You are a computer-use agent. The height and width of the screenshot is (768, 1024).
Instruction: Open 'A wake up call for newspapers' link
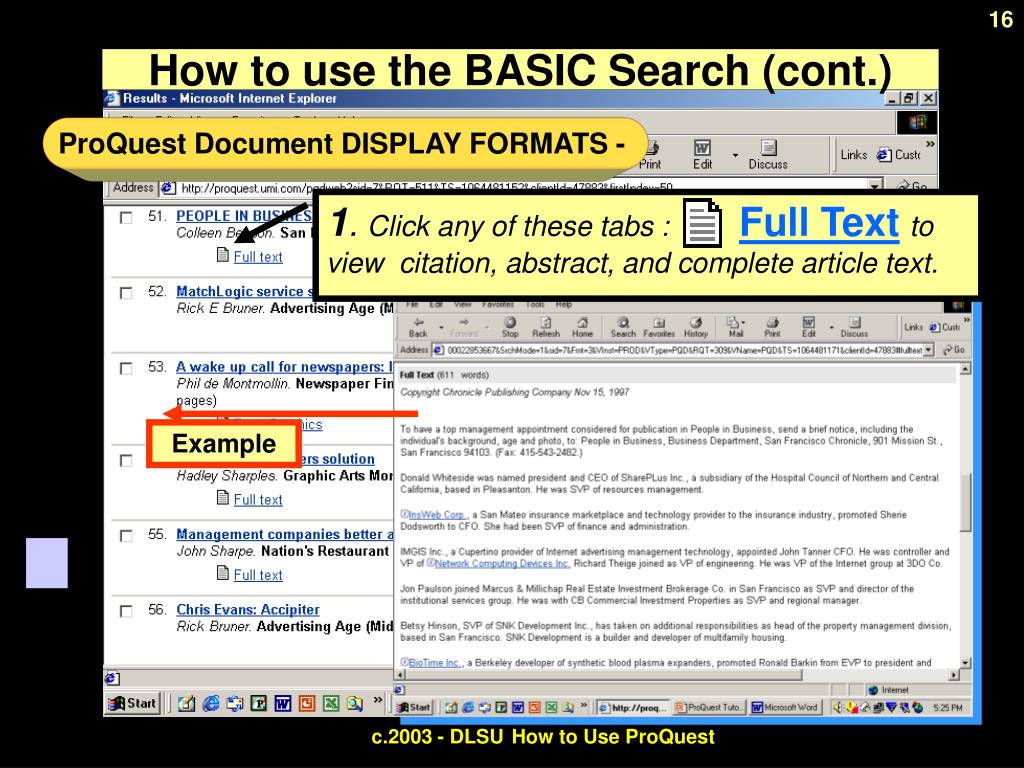284,366
